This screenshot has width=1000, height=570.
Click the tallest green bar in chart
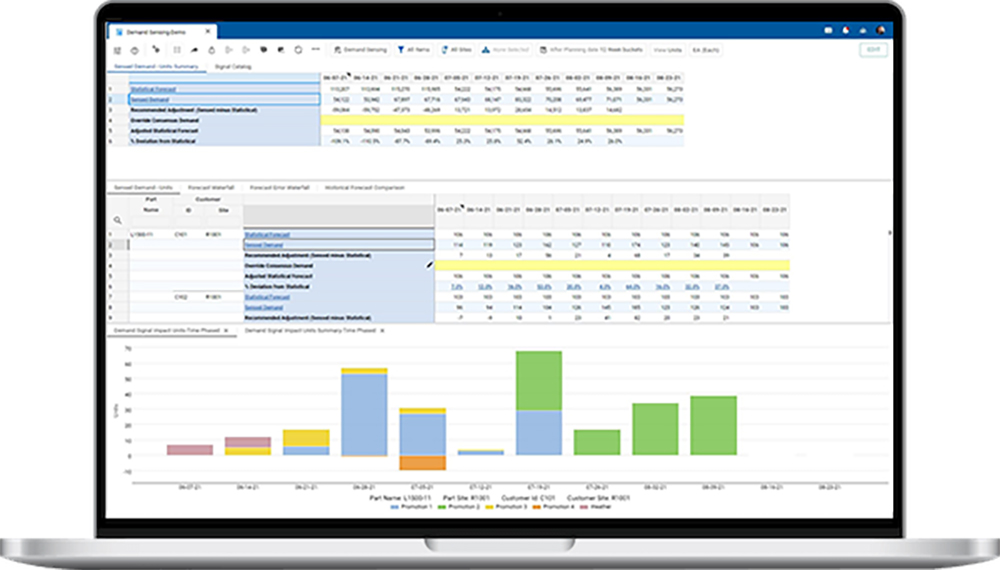click(538, 380)
